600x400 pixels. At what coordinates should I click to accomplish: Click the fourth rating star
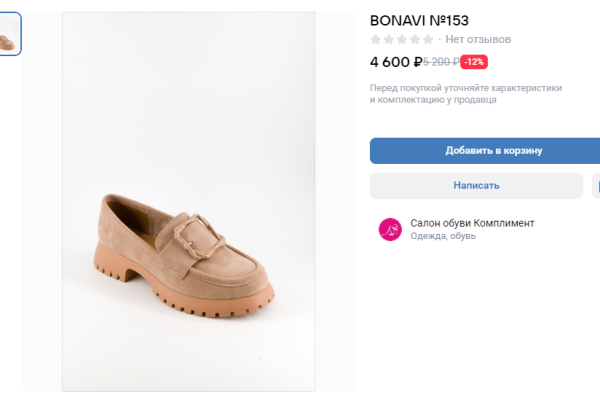click(415, 40)
